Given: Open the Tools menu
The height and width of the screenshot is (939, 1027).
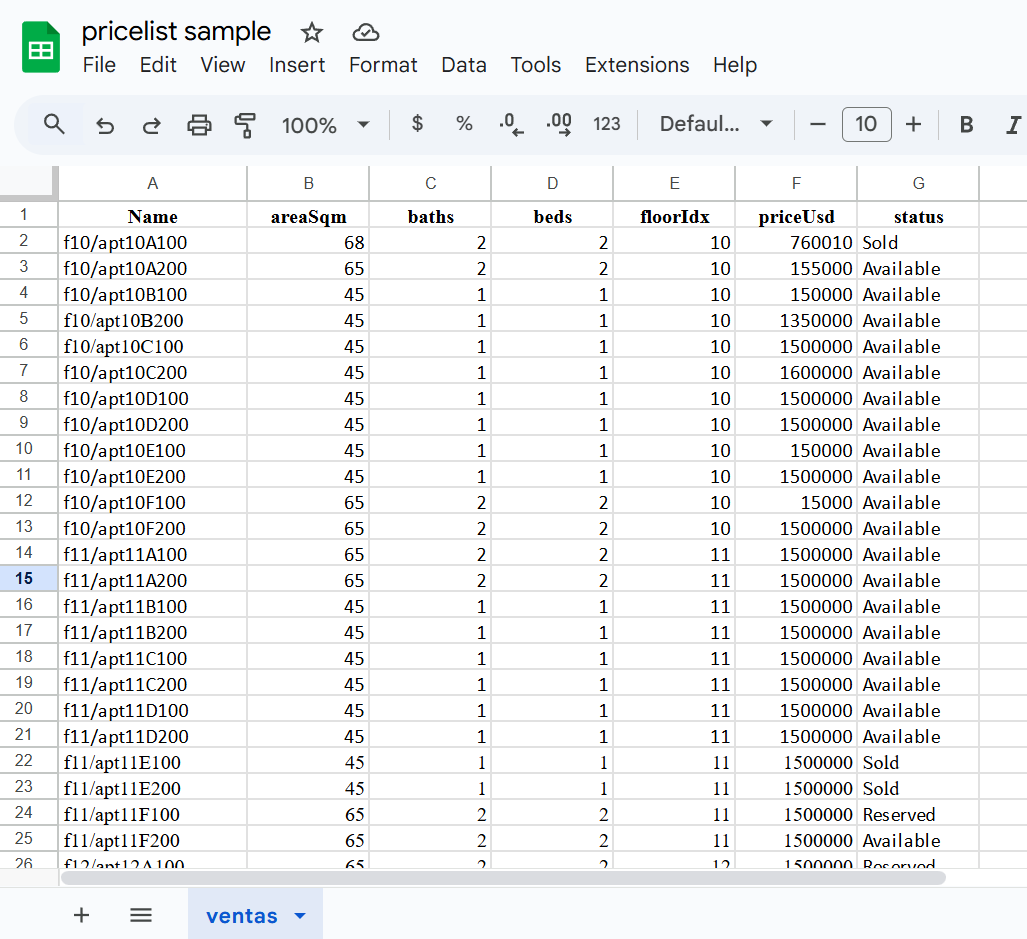Looking at the screenshot, I should (x=536, y=65).
